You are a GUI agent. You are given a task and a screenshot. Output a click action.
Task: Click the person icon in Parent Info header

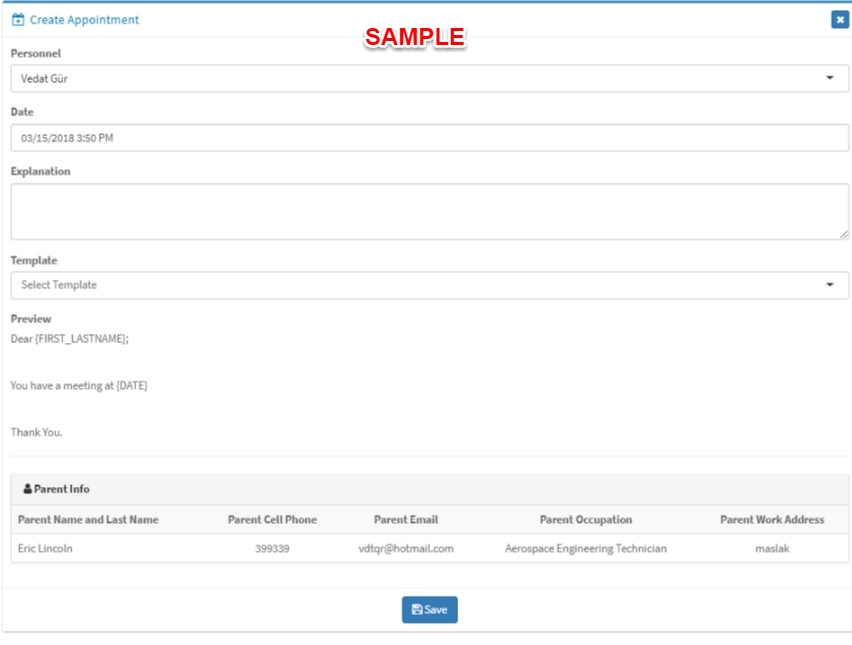tap(28, 489)
